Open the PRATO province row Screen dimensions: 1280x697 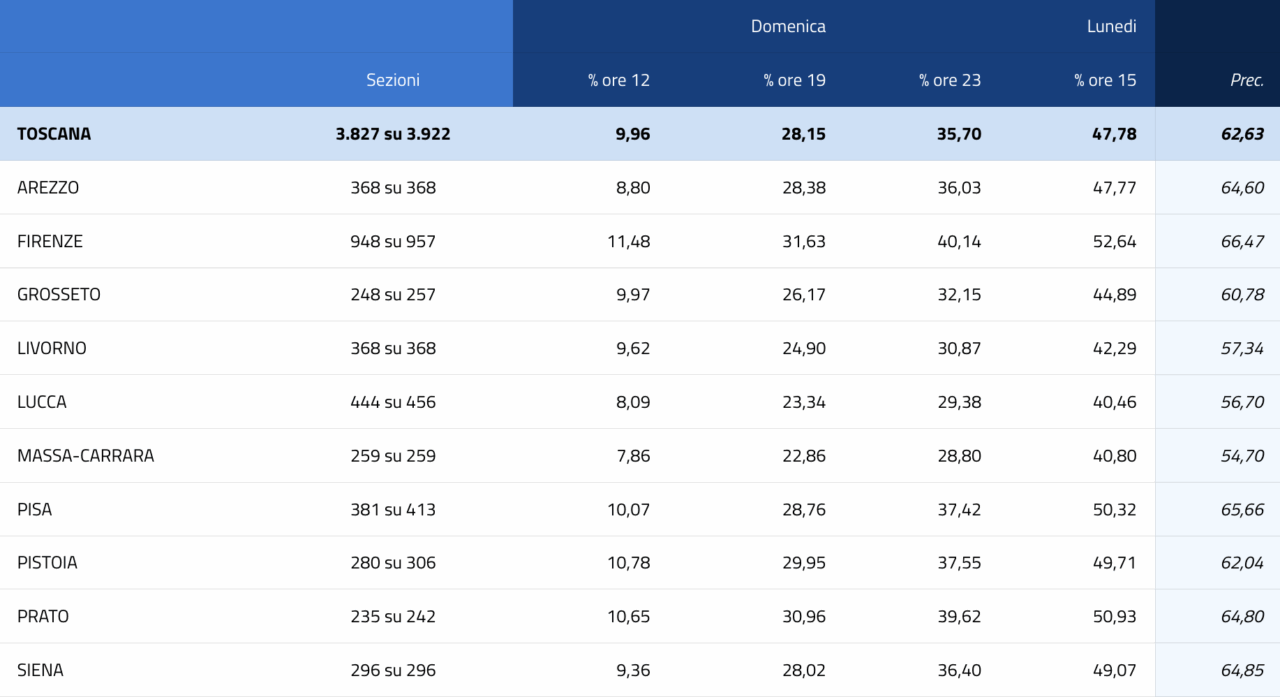click(x=43, y=616)
